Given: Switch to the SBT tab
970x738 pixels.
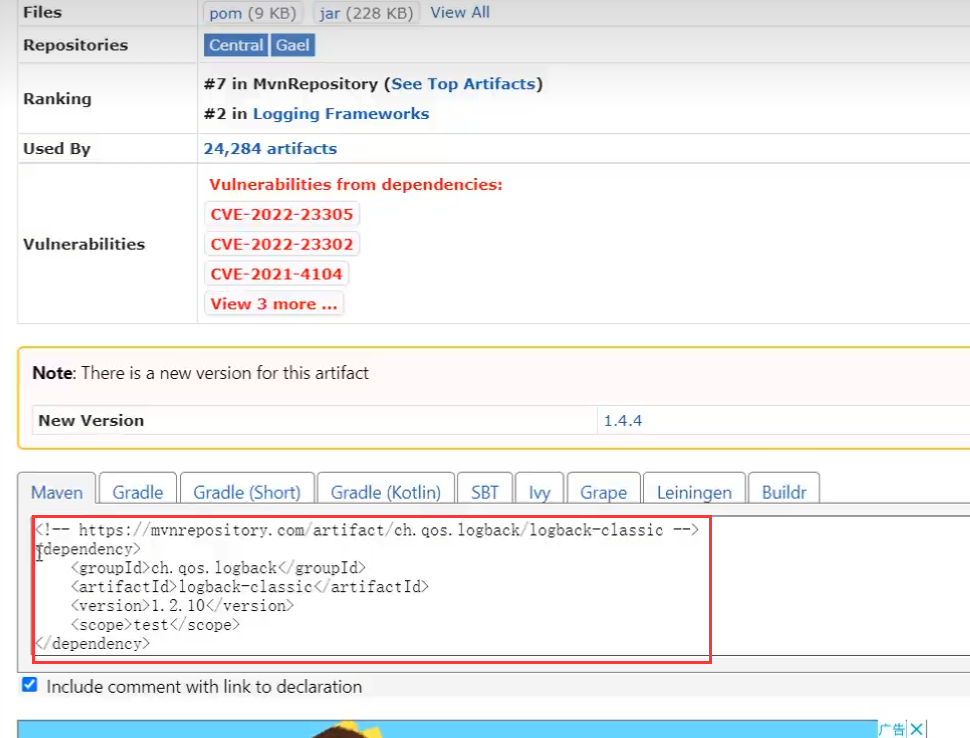Looking at the screenshot, I should (x=484, y=492).
